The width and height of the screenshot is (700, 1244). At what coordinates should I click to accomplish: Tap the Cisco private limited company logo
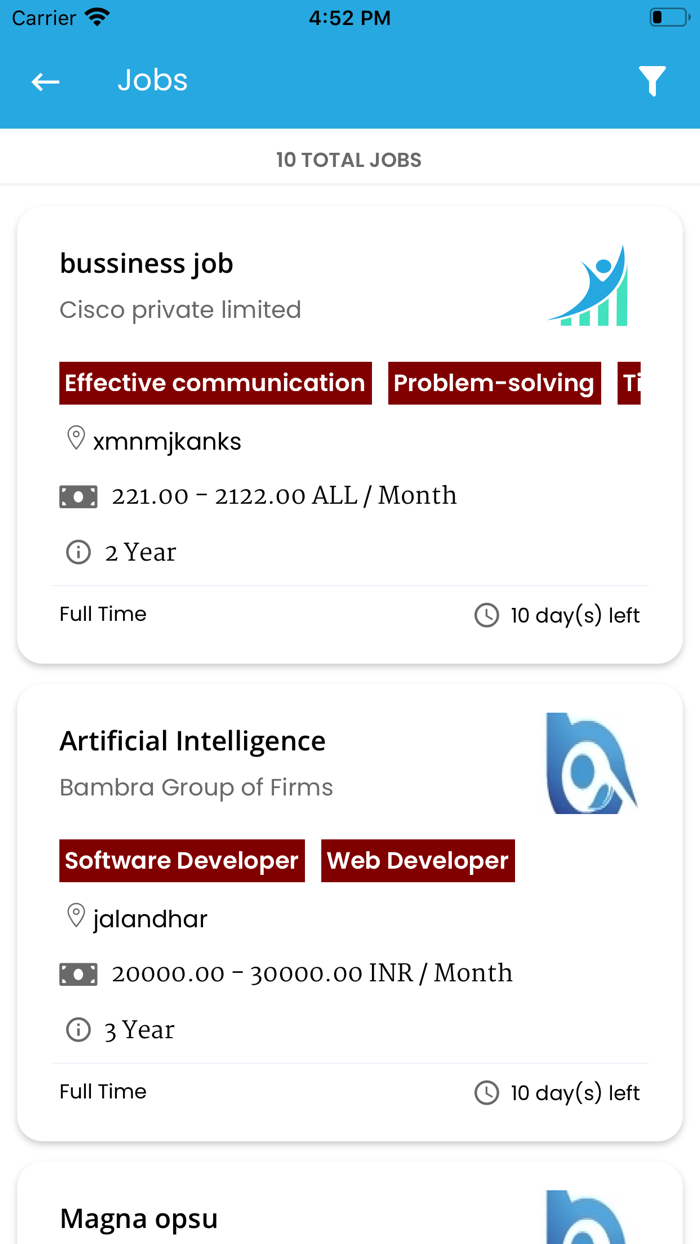[x=591, y=286]
